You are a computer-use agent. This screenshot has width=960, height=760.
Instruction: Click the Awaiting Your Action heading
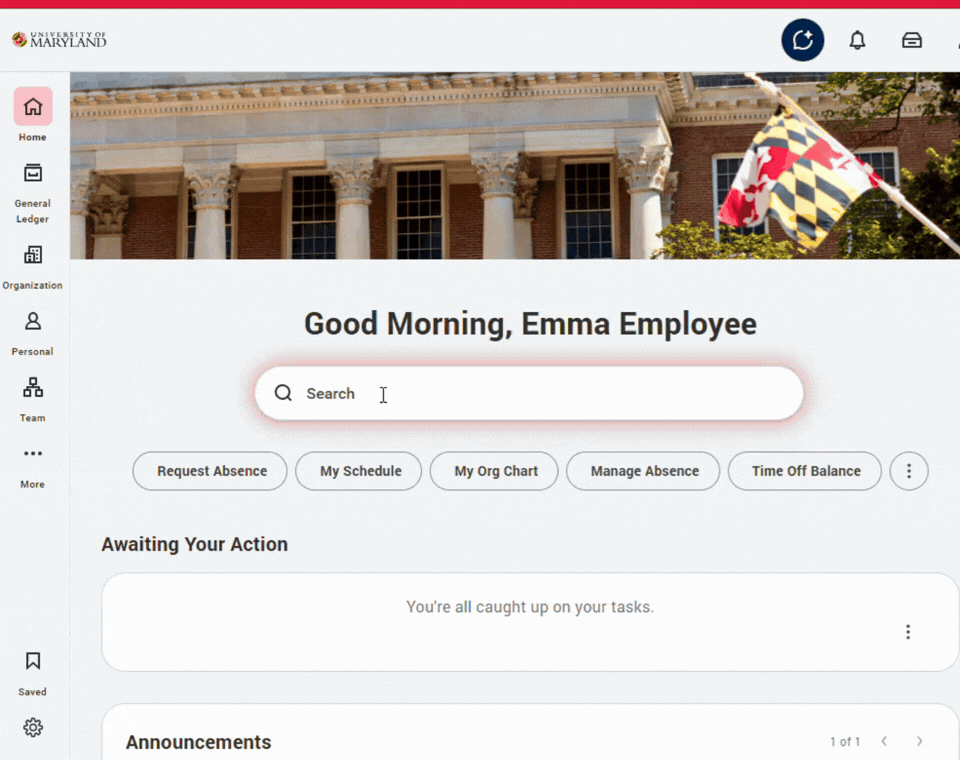[194, 544]
